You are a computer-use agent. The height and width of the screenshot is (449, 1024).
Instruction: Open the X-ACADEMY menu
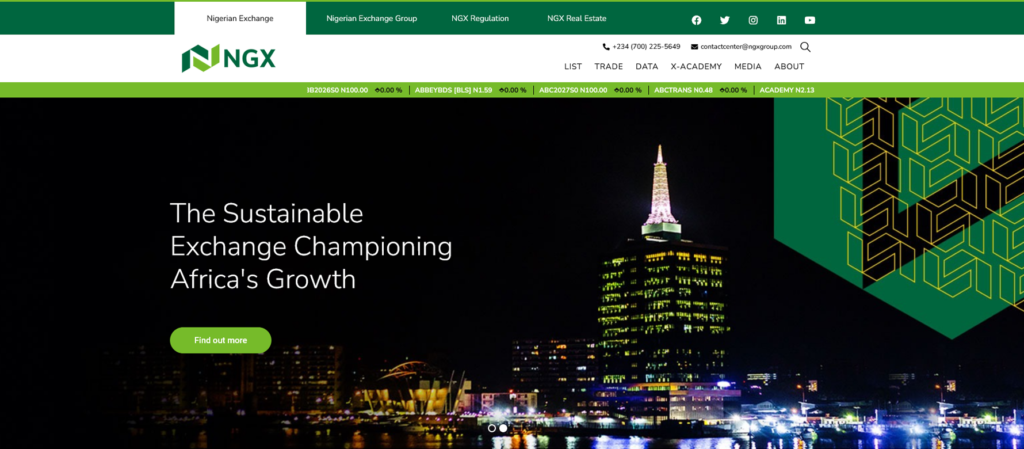[x=696, y=67]
